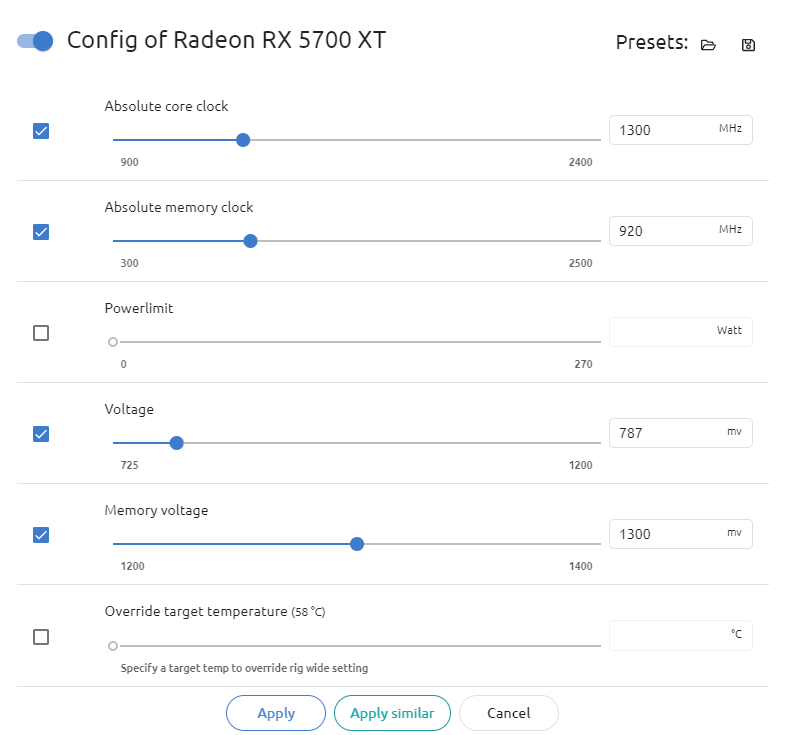Image resolution: width=788 pixels, height=735 pixels.
Task: Uncheck the Voltage checkbox
Action: [41, 434]
